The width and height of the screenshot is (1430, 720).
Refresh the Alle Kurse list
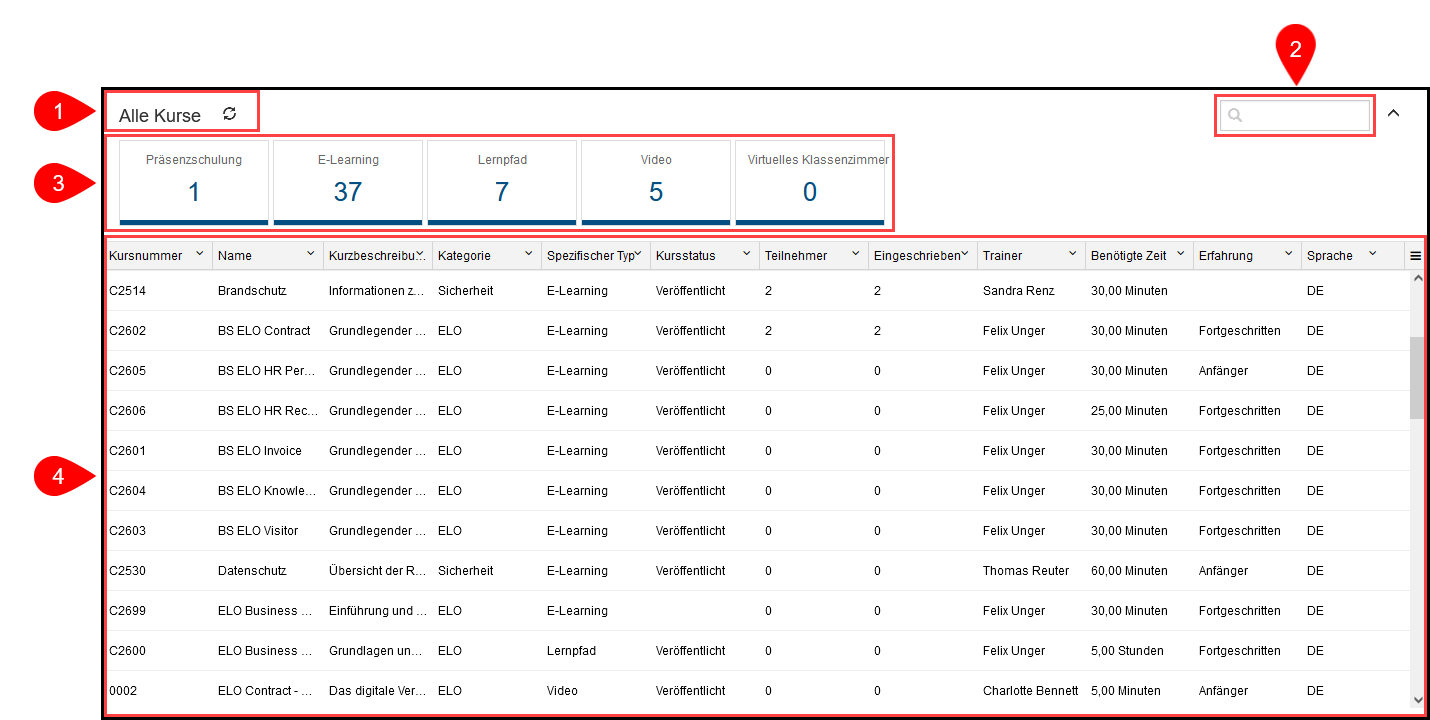230,114
